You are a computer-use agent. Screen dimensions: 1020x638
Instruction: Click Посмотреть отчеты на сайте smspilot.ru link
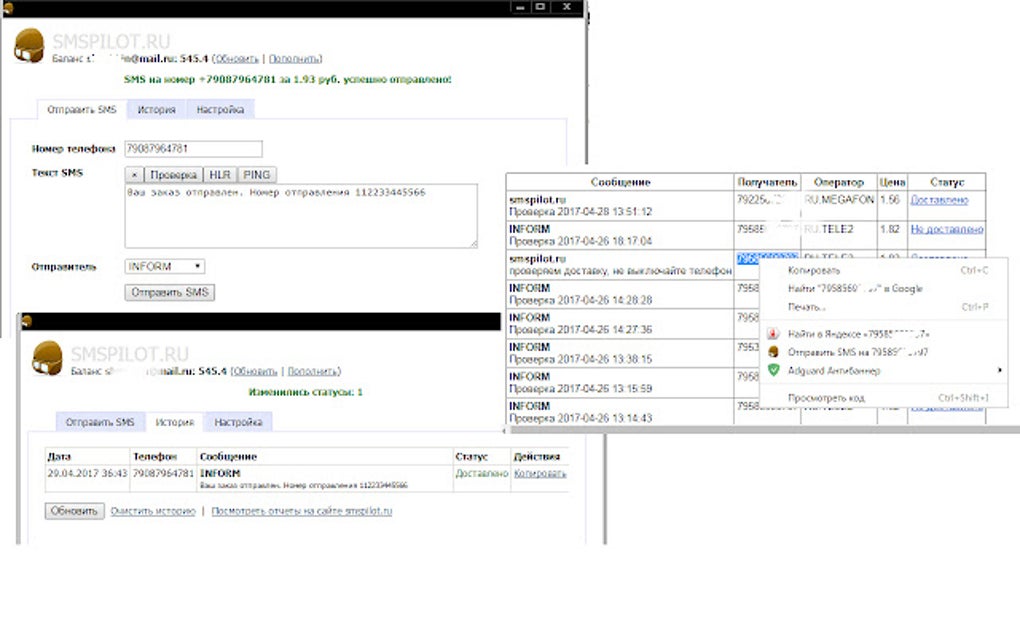point(302,511)
